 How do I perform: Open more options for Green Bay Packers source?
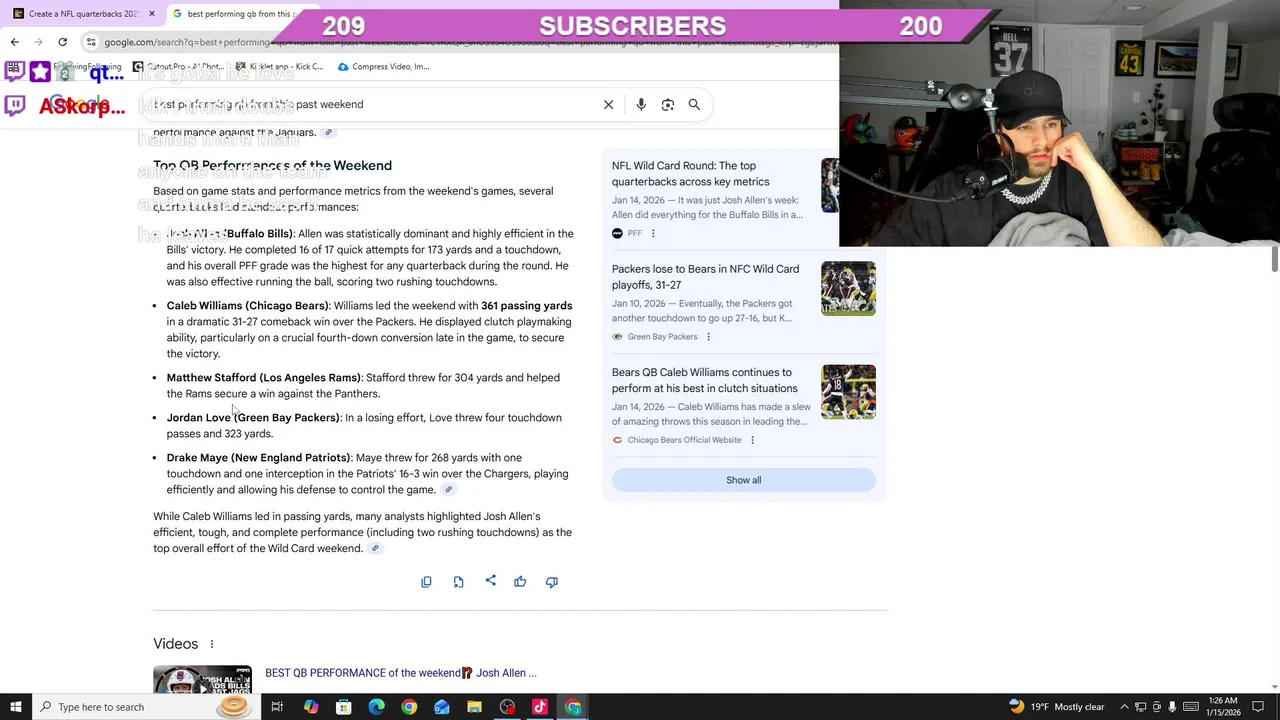click(708, 337)
